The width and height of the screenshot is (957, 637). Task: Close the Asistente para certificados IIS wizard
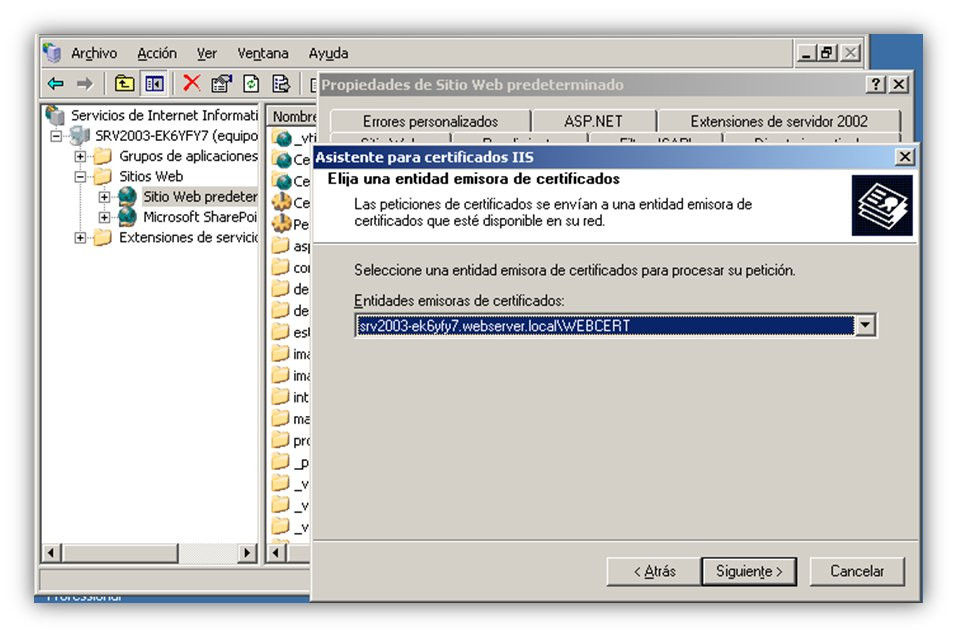(x=905, y=157)
